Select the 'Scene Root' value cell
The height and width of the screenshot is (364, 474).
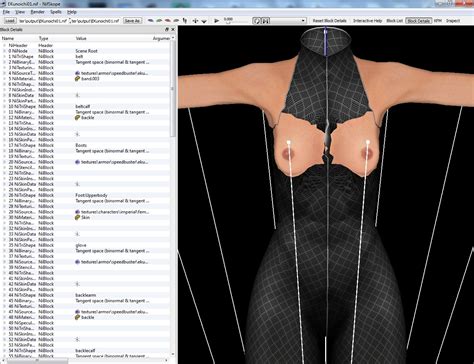tap(86, 51)
